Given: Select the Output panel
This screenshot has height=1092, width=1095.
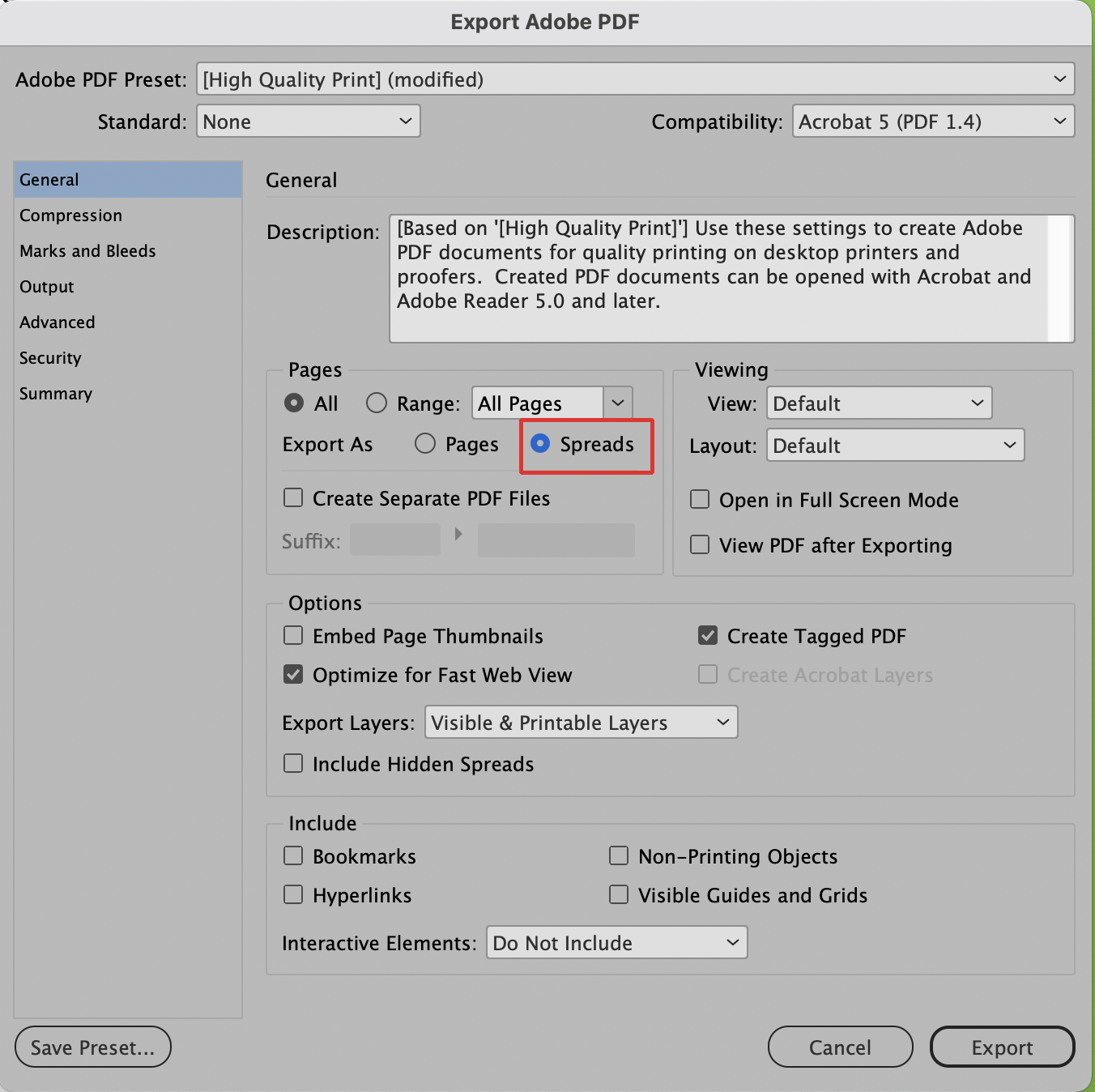Looking at the screenshot, I should click(46, 286).
